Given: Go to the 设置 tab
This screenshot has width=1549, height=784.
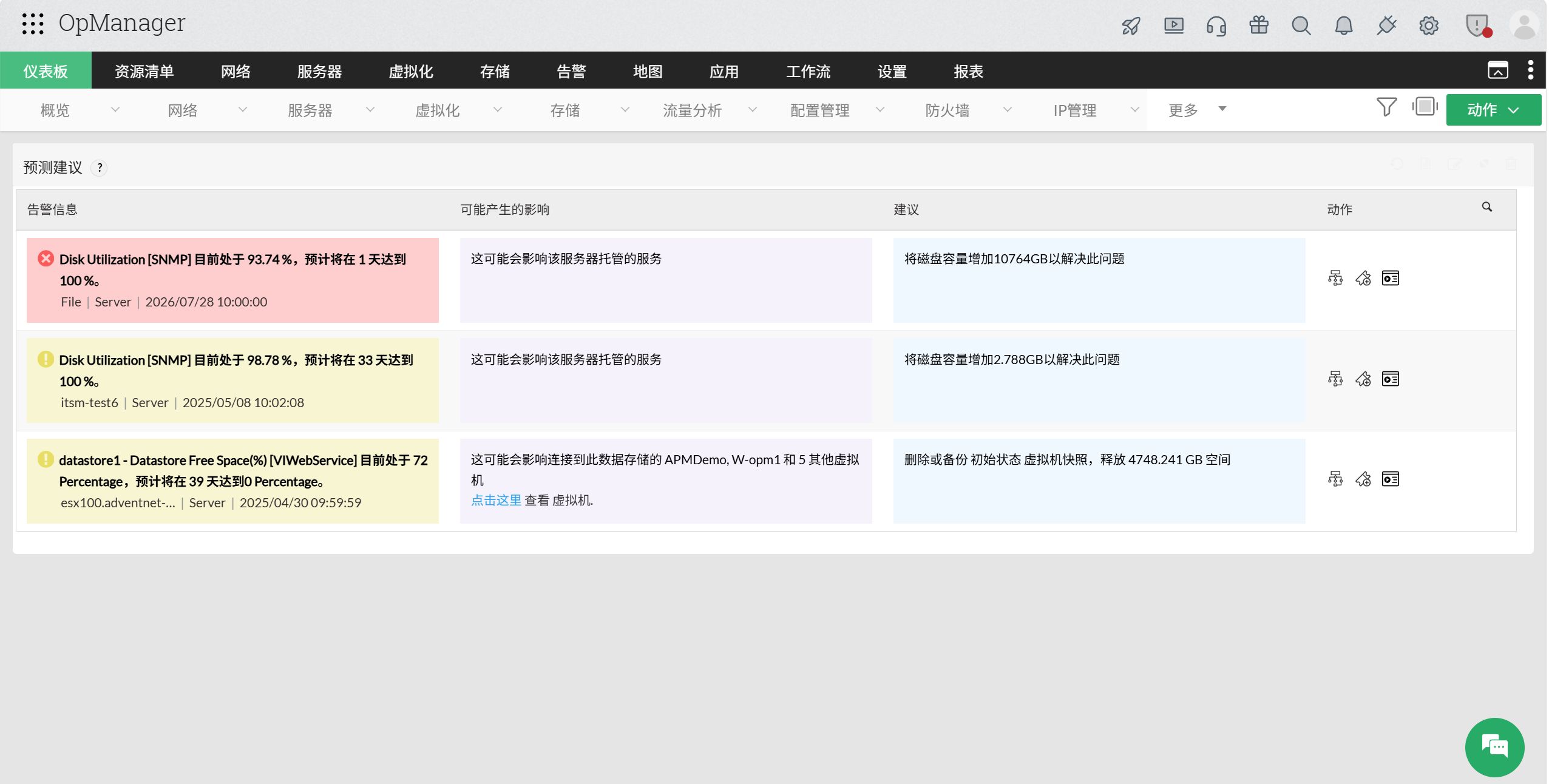Looking at the screenshot, I should coord(892,71).
